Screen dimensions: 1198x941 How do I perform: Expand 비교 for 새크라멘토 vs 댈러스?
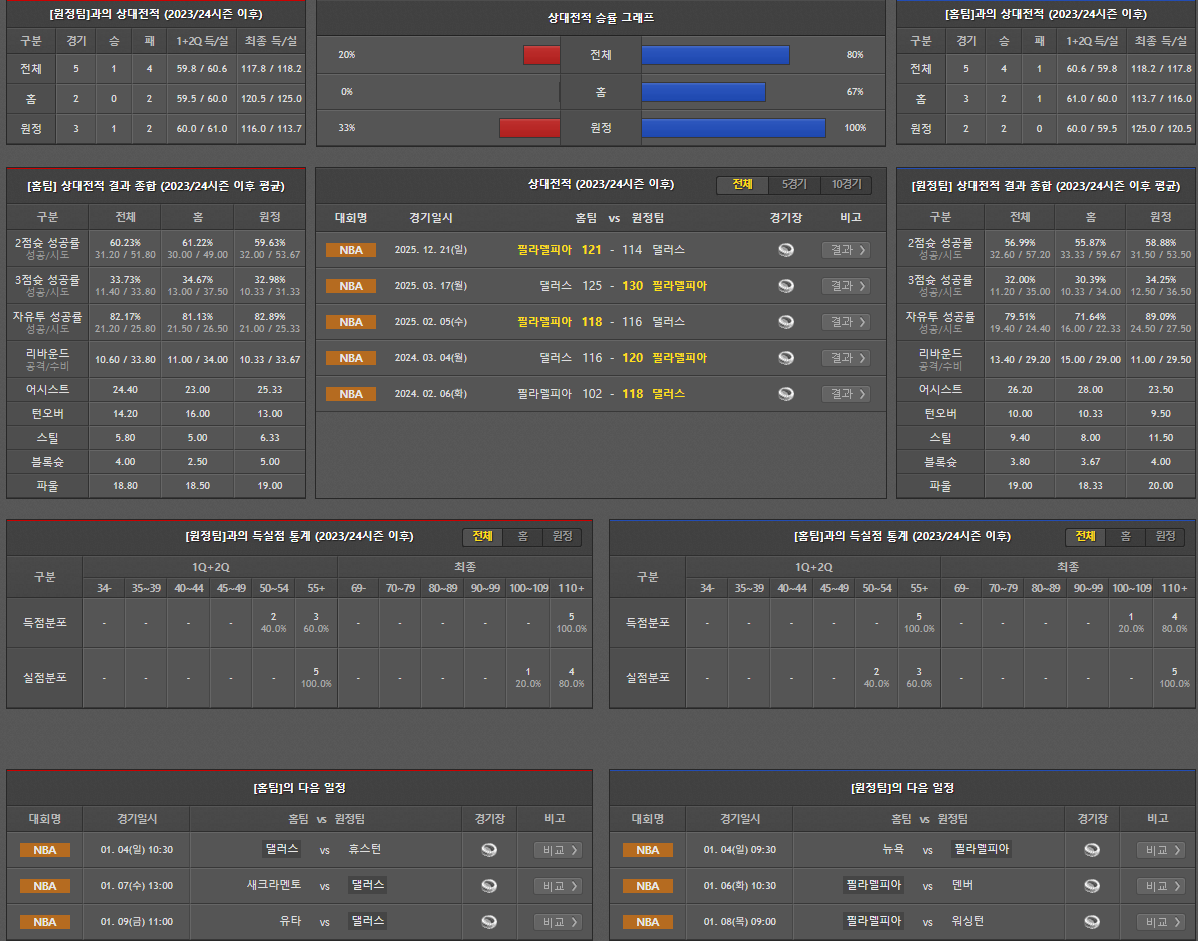(x=558, y=886)
